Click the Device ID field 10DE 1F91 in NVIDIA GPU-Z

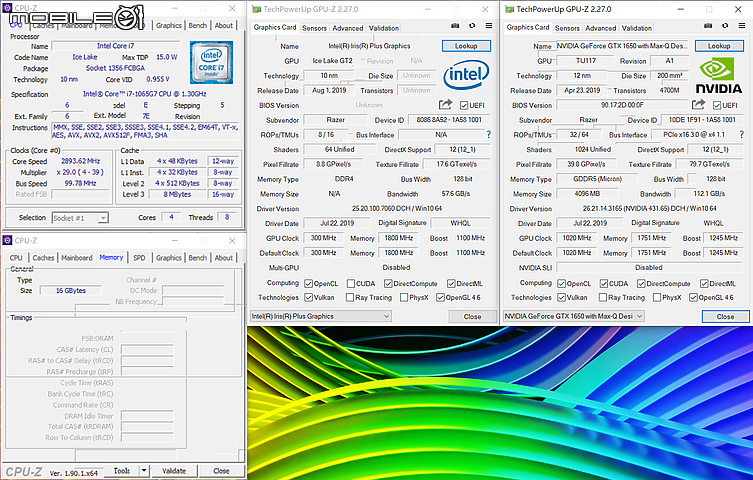pos(702,120)
